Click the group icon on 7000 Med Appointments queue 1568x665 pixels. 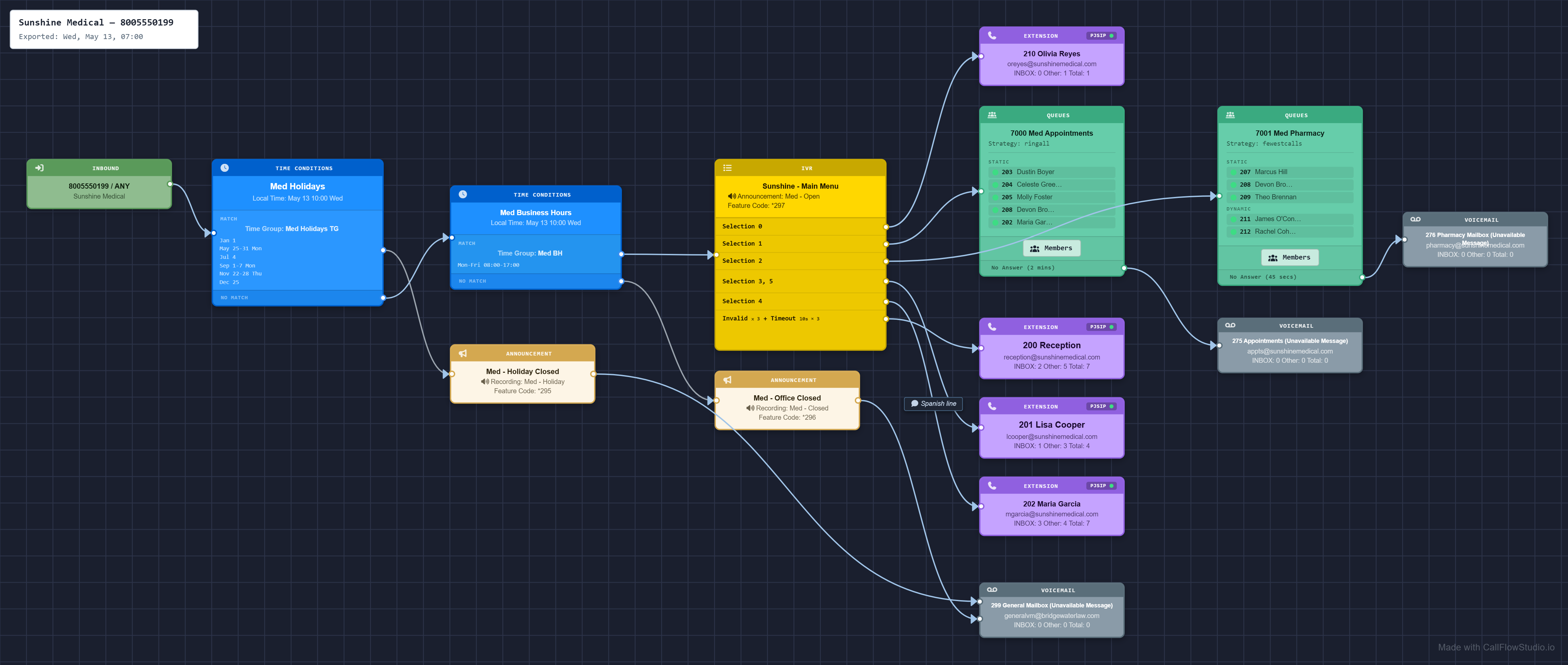[x=992, y=115]
